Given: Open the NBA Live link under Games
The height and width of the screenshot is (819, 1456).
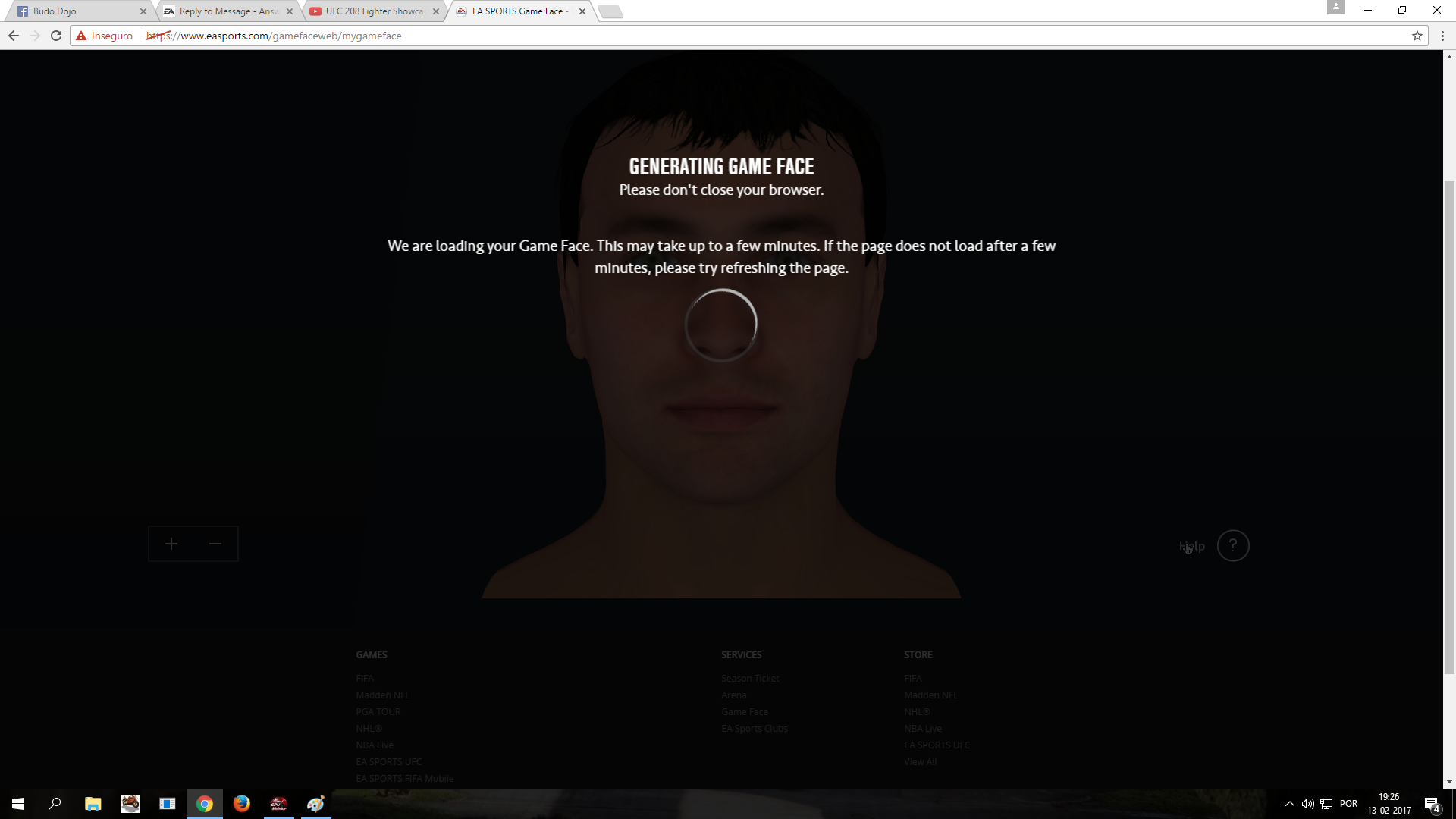Looking at the screenshot, I should (x=375, y=745).
